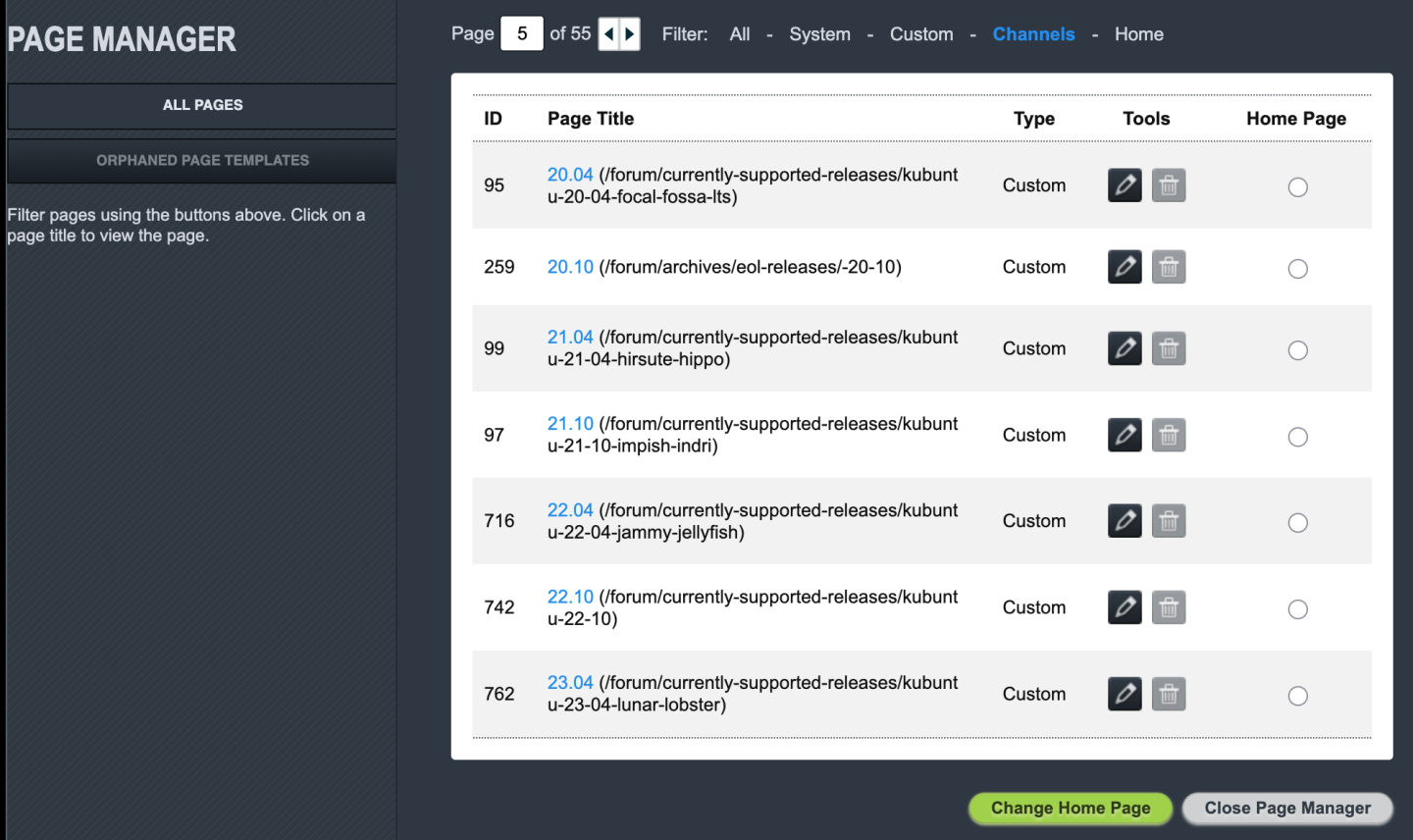View the 21.04 page link

[570, 338]
